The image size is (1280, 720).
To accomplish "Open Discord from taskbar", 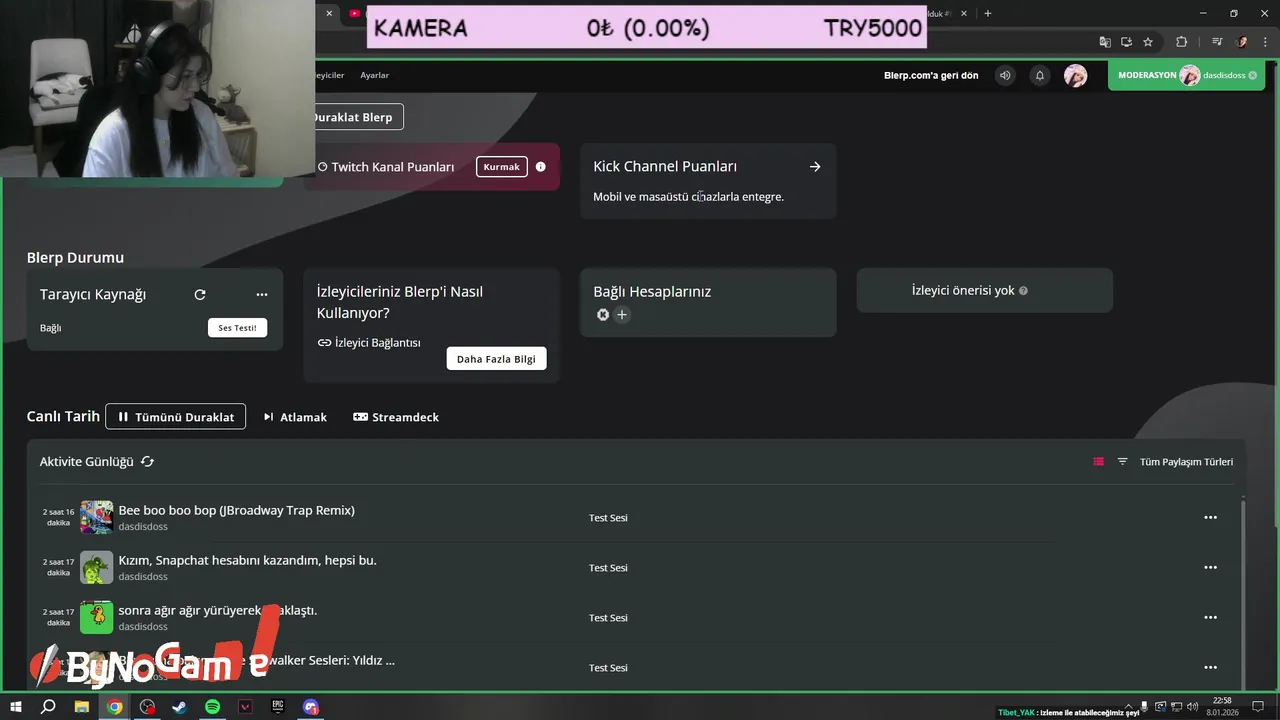I will pos(311,707).
